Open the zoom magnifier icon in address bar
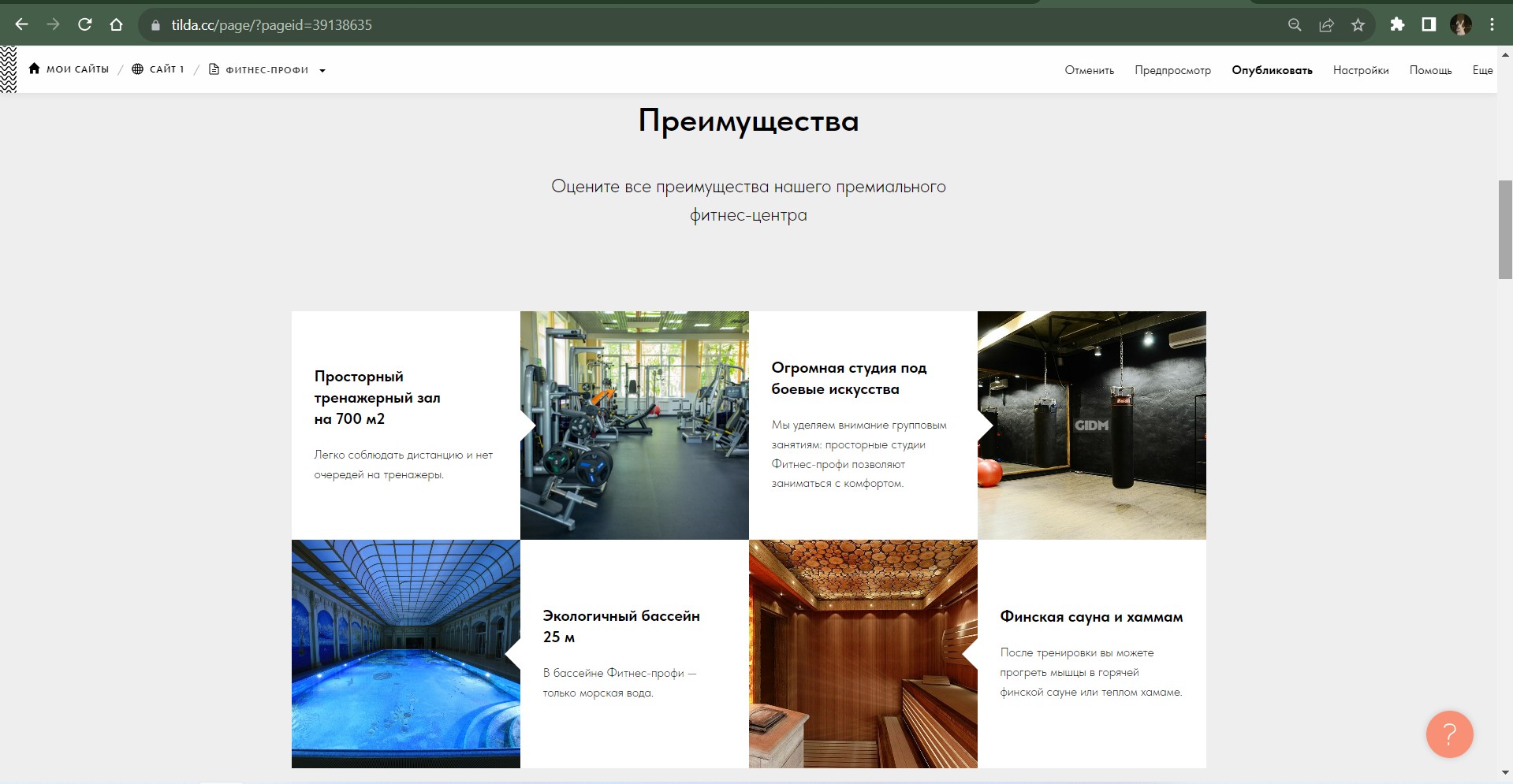The image size is (1513, 784). pos(1295,25)
